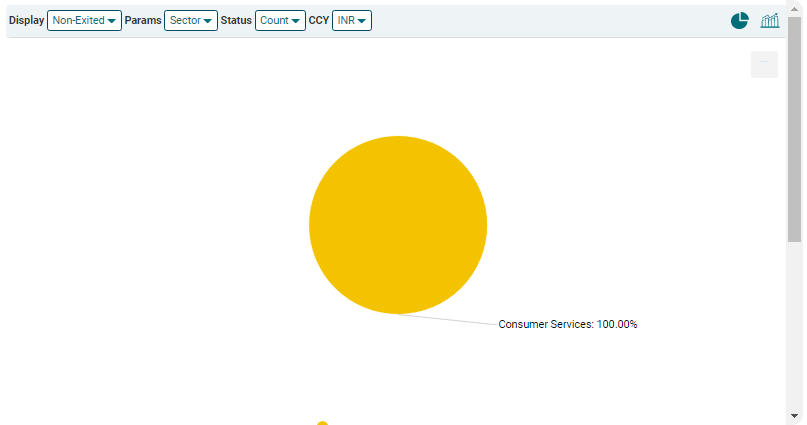Viewport: 807px width, 425px height.
Task: Click the vertical scrollbar thumb
Action: [795, 130]
